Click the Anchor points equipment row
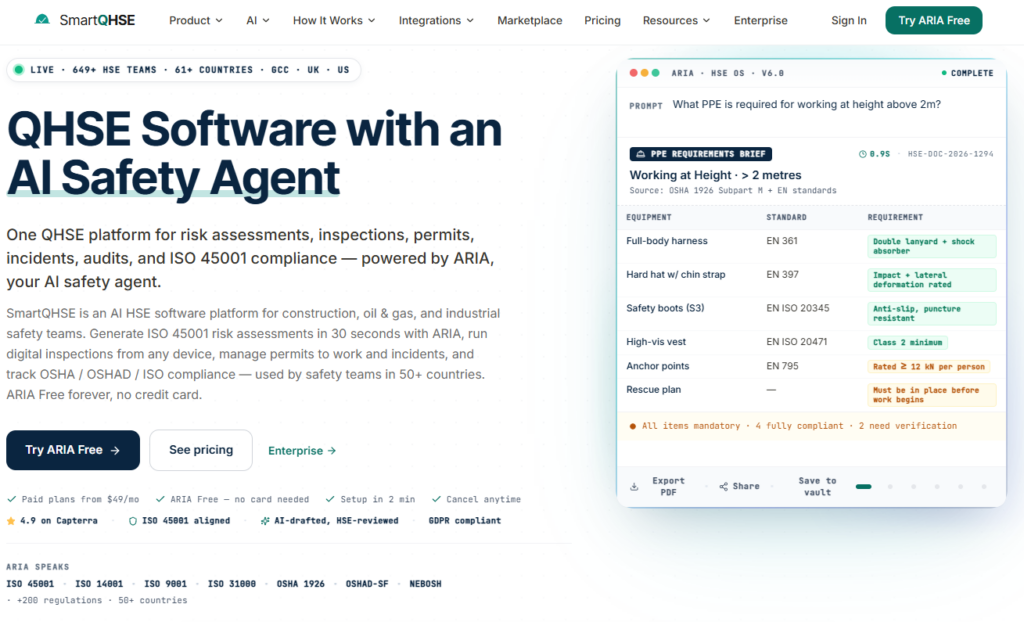Image resolution: width=1024 pixels, height=622 pixels. [x=811, y=366]
